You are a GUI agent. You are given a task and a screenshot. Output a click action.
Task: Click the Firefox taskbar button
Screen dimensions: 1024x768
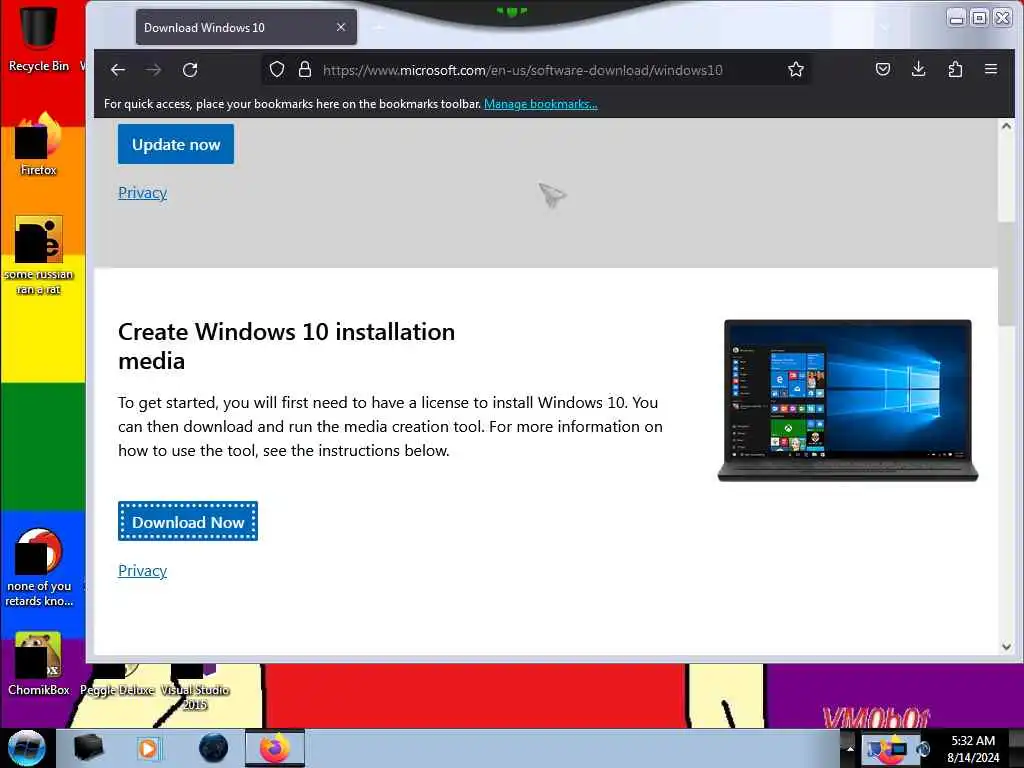(275, 748)
